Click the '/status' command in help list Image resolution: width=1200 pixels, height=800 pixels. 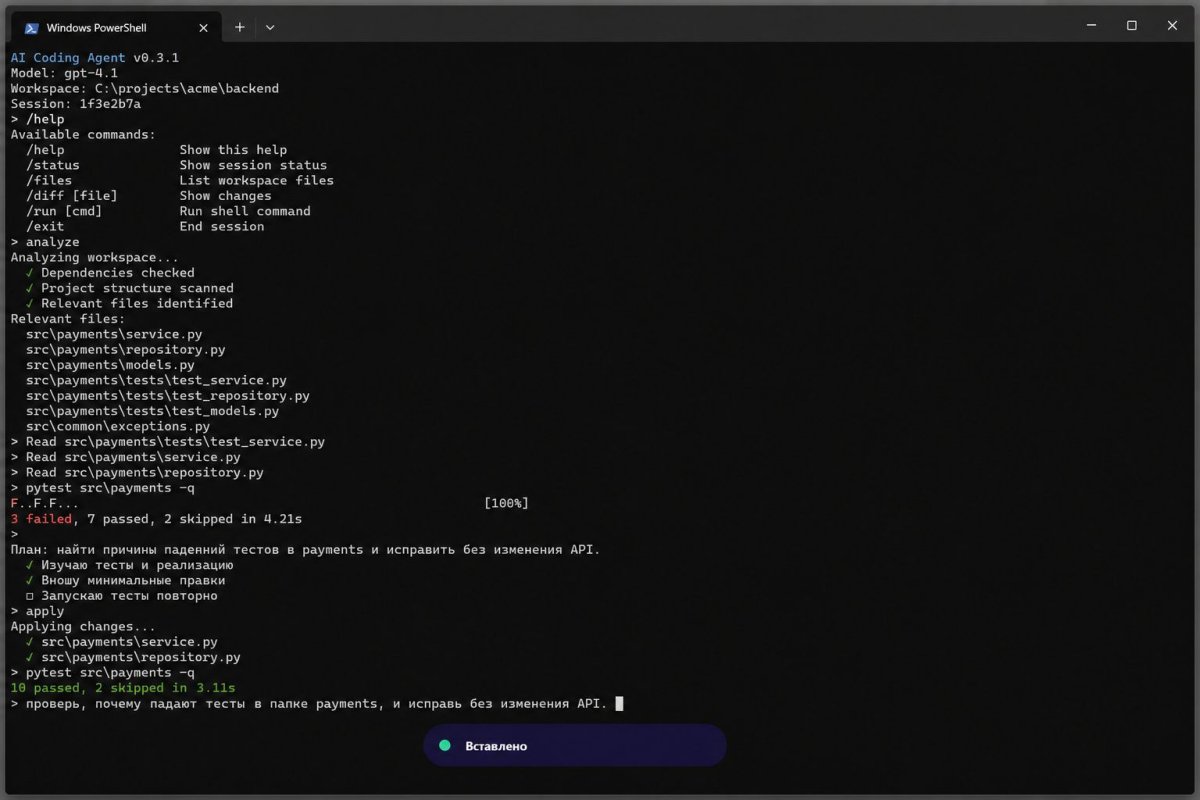click(x=53, y=165)
